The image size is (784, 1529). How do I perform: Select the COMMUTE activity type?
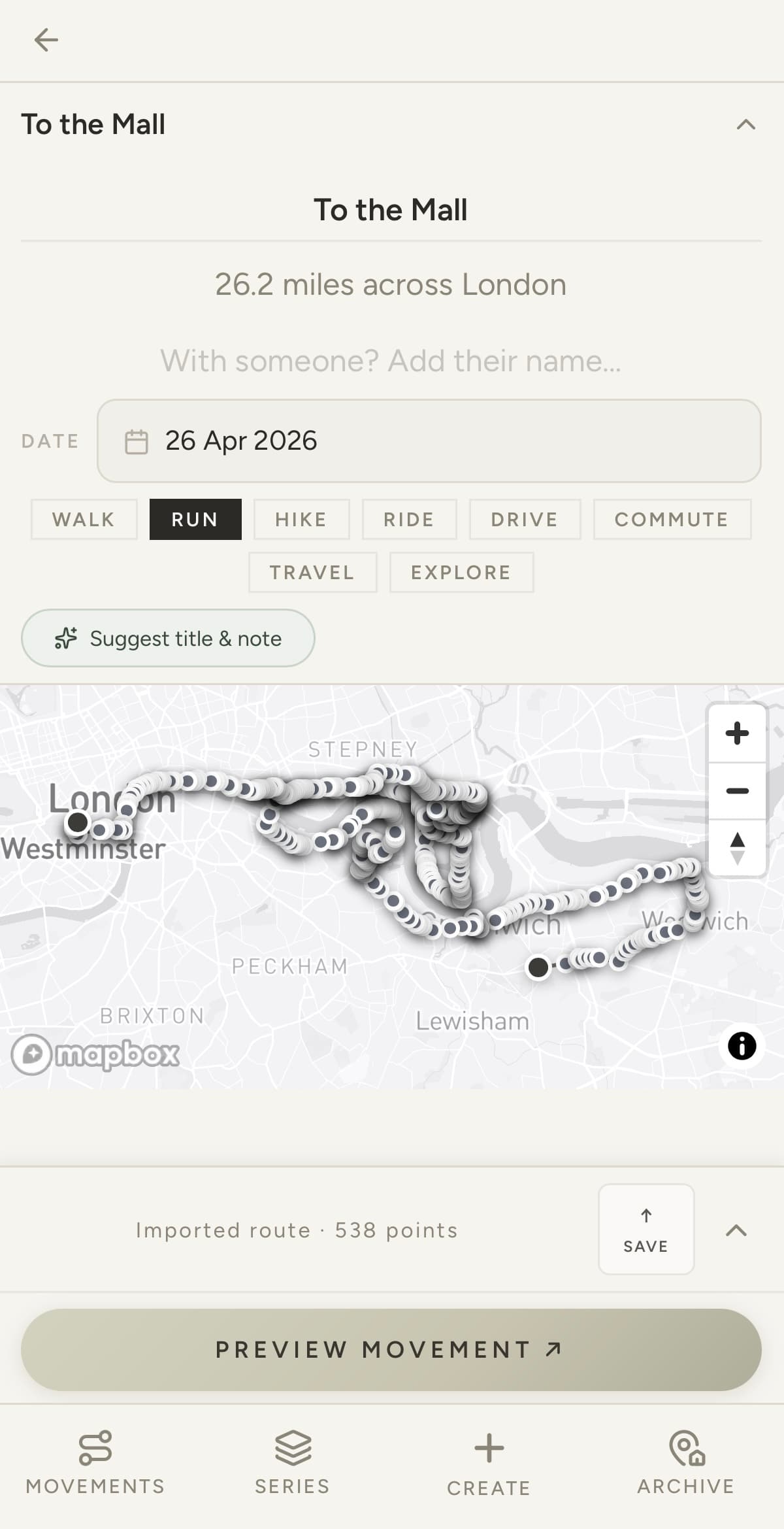pyautogui.click(x=672, y=520)
